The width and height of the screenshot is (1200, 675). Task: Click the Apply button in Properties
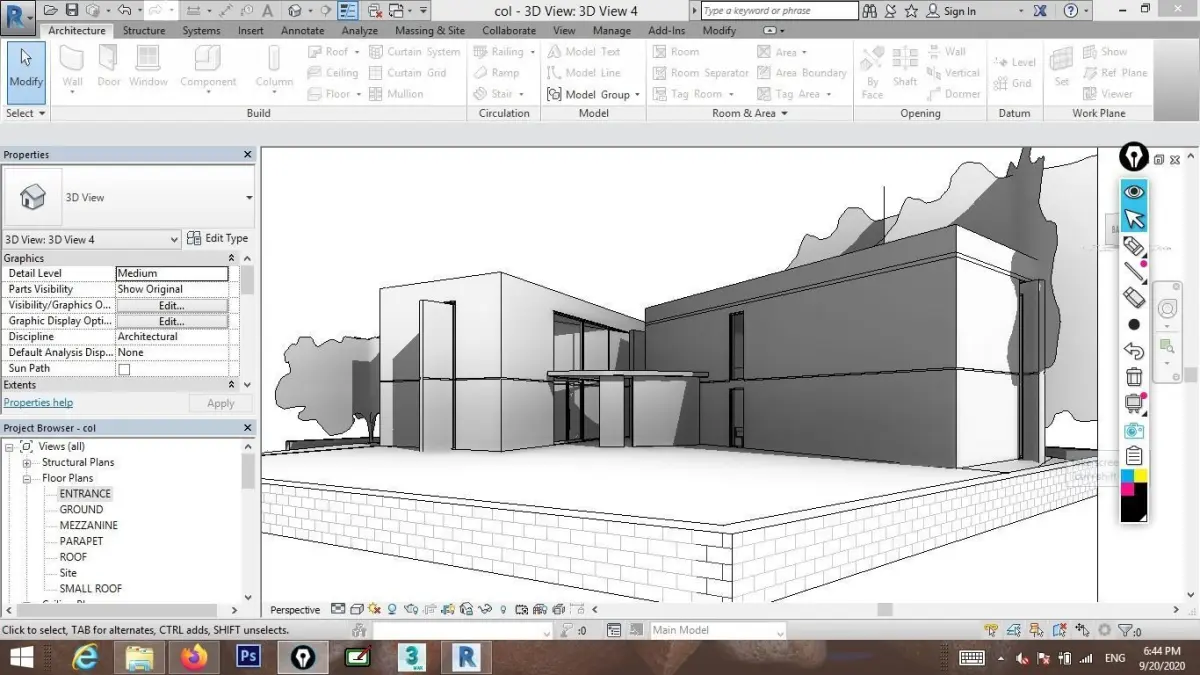coord(220,403)
